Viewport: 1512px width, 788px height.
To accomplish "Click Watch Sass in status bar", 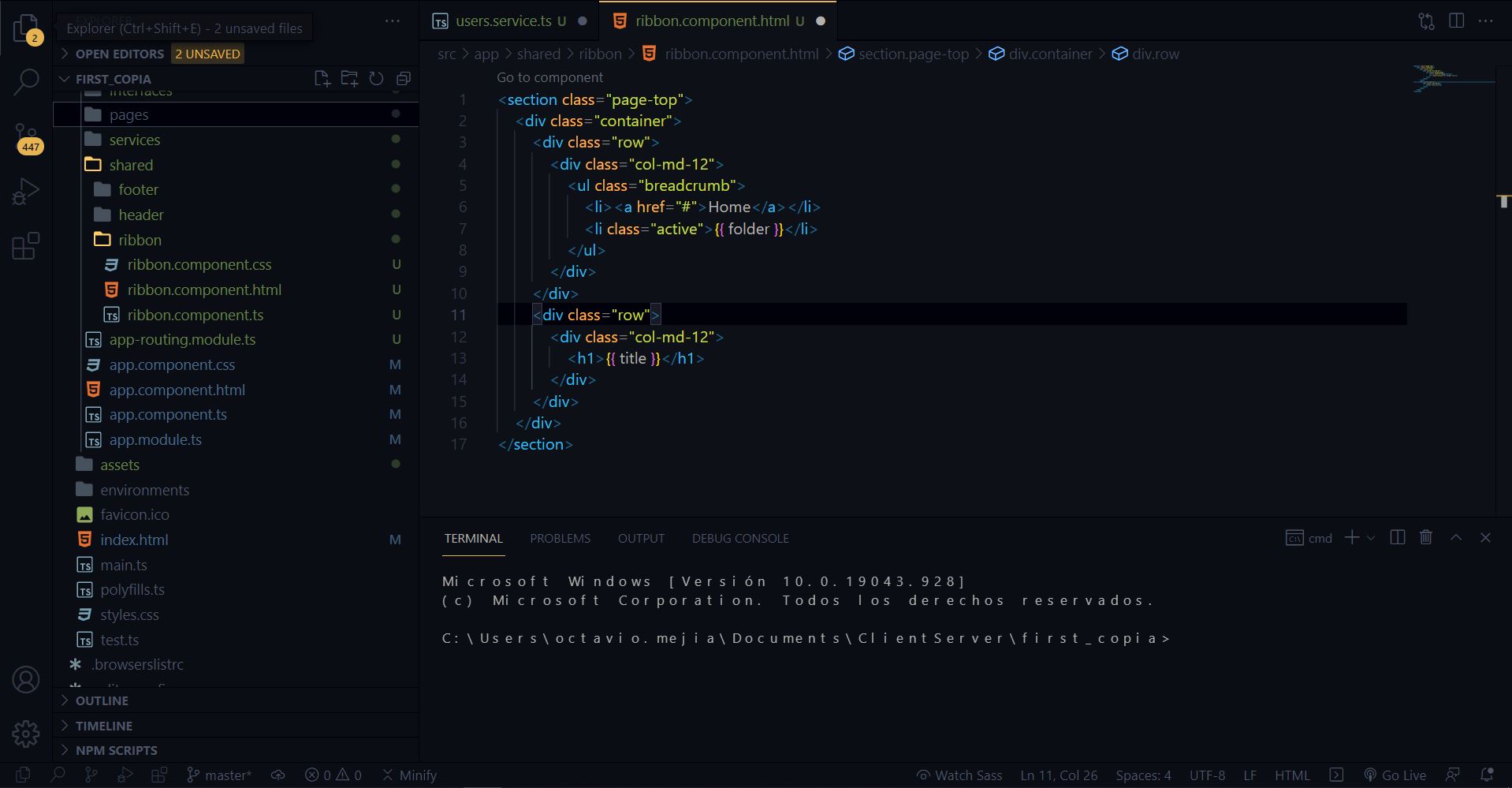I will pyautogui.click(x=959, y=775).
